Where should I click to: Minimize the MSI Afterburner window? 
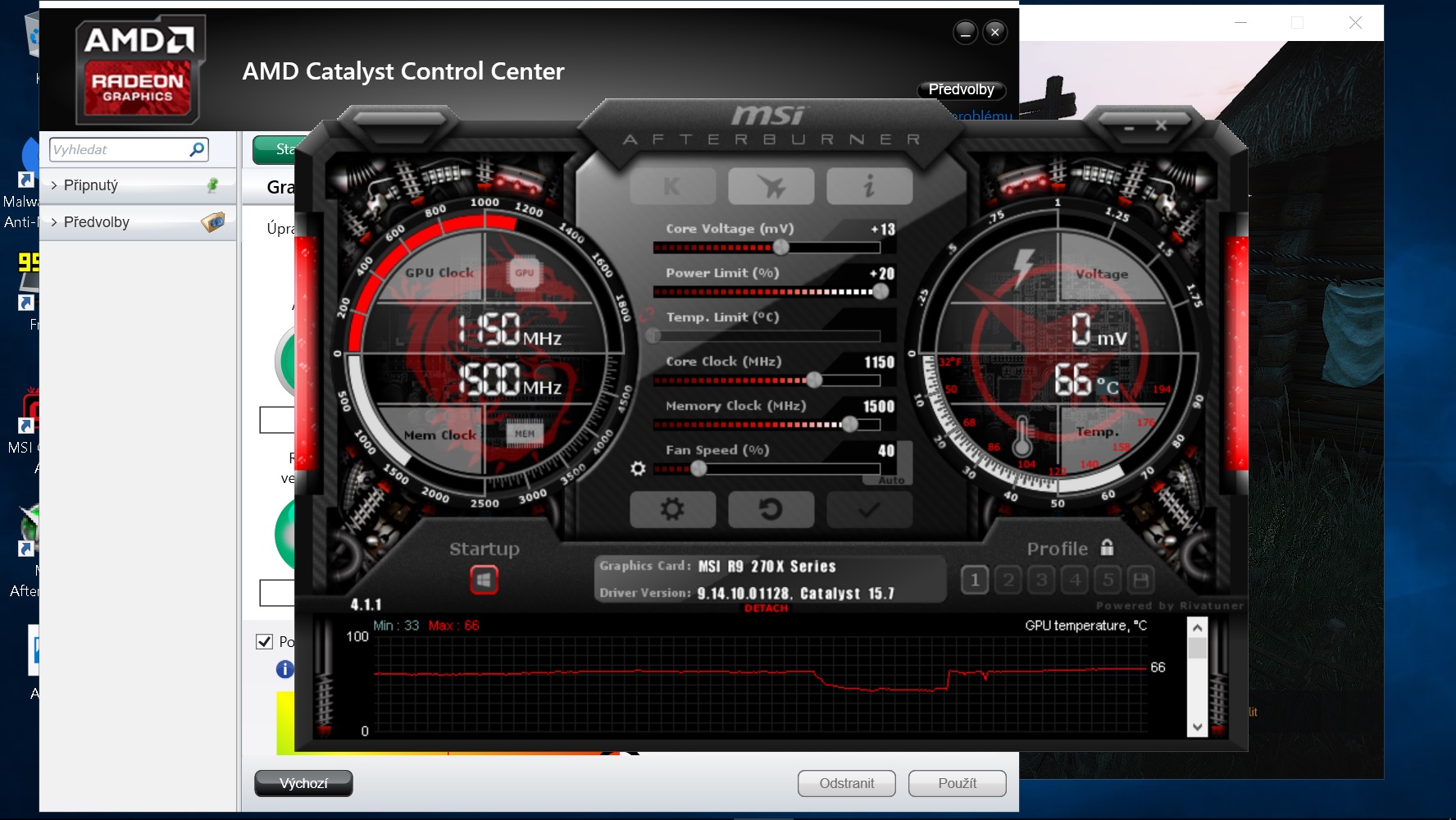coord(1129,128)
